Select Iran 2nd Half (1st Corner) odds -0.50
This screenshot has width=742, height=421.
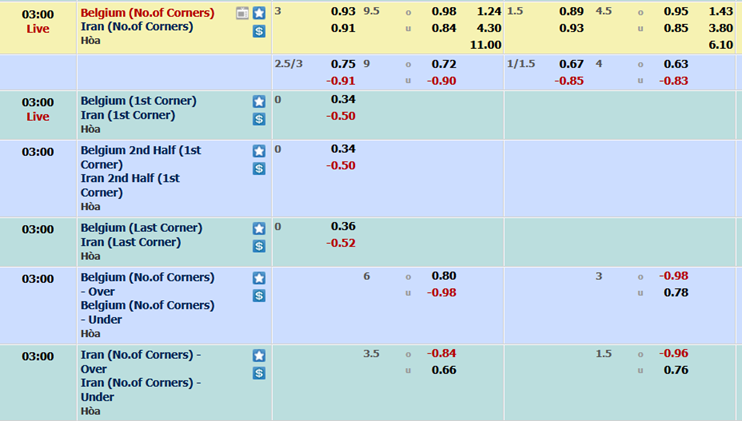341,166
